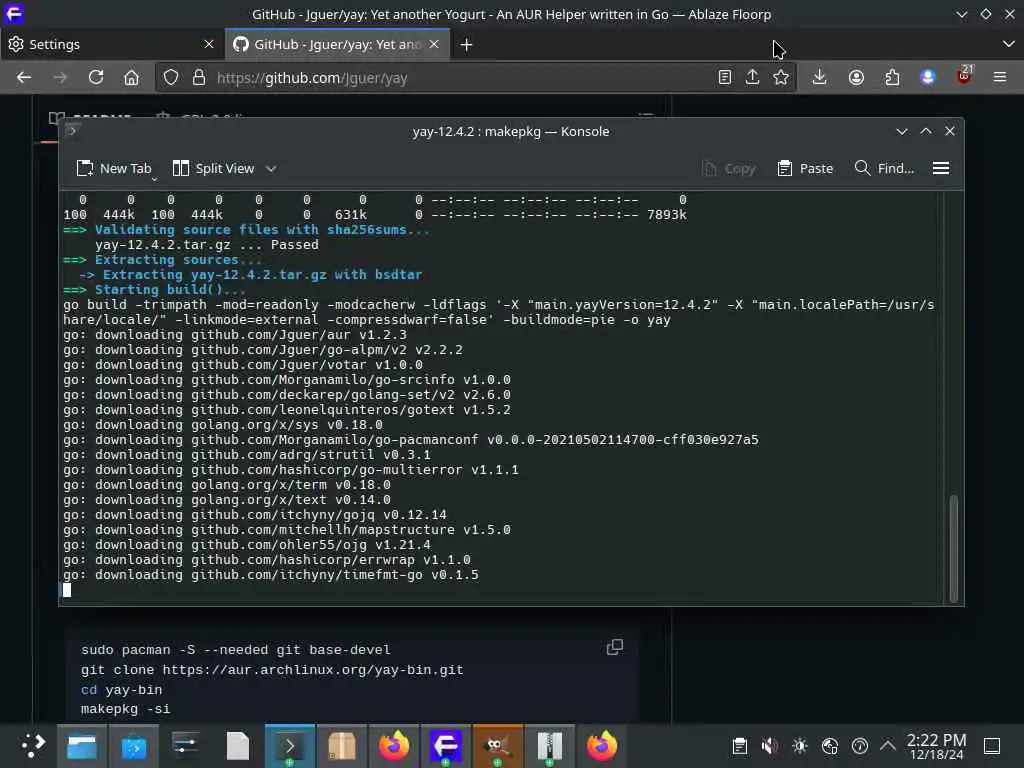
Task: Expand the New Tab profile arrow in Konsole
Action: [x=155, y=179]
